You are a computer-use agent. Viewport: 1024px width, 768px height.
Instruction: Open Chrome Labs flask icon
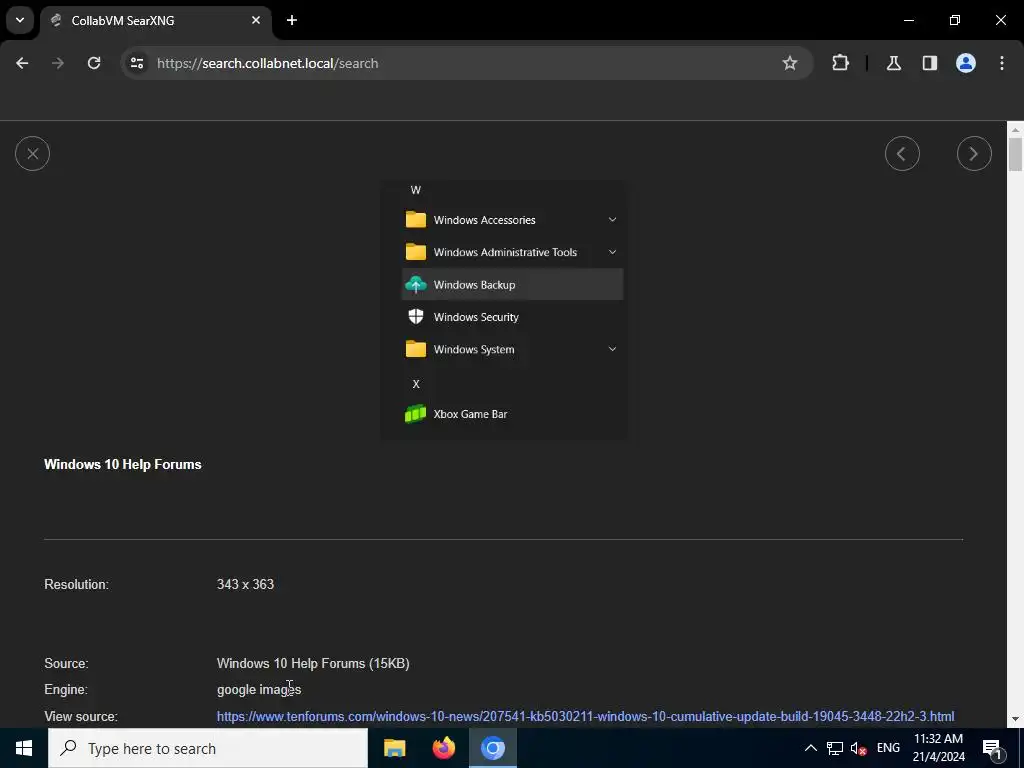893,63
